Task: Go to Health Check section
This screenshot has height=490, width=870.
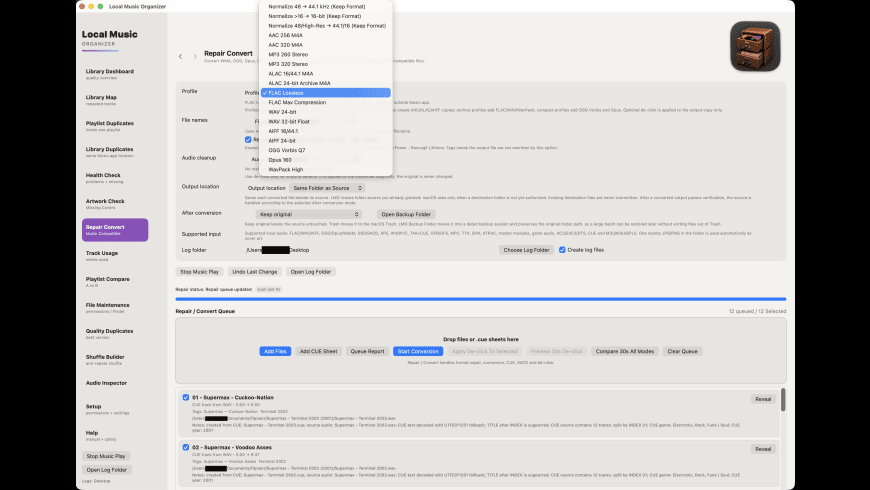Action: point(115,178)
